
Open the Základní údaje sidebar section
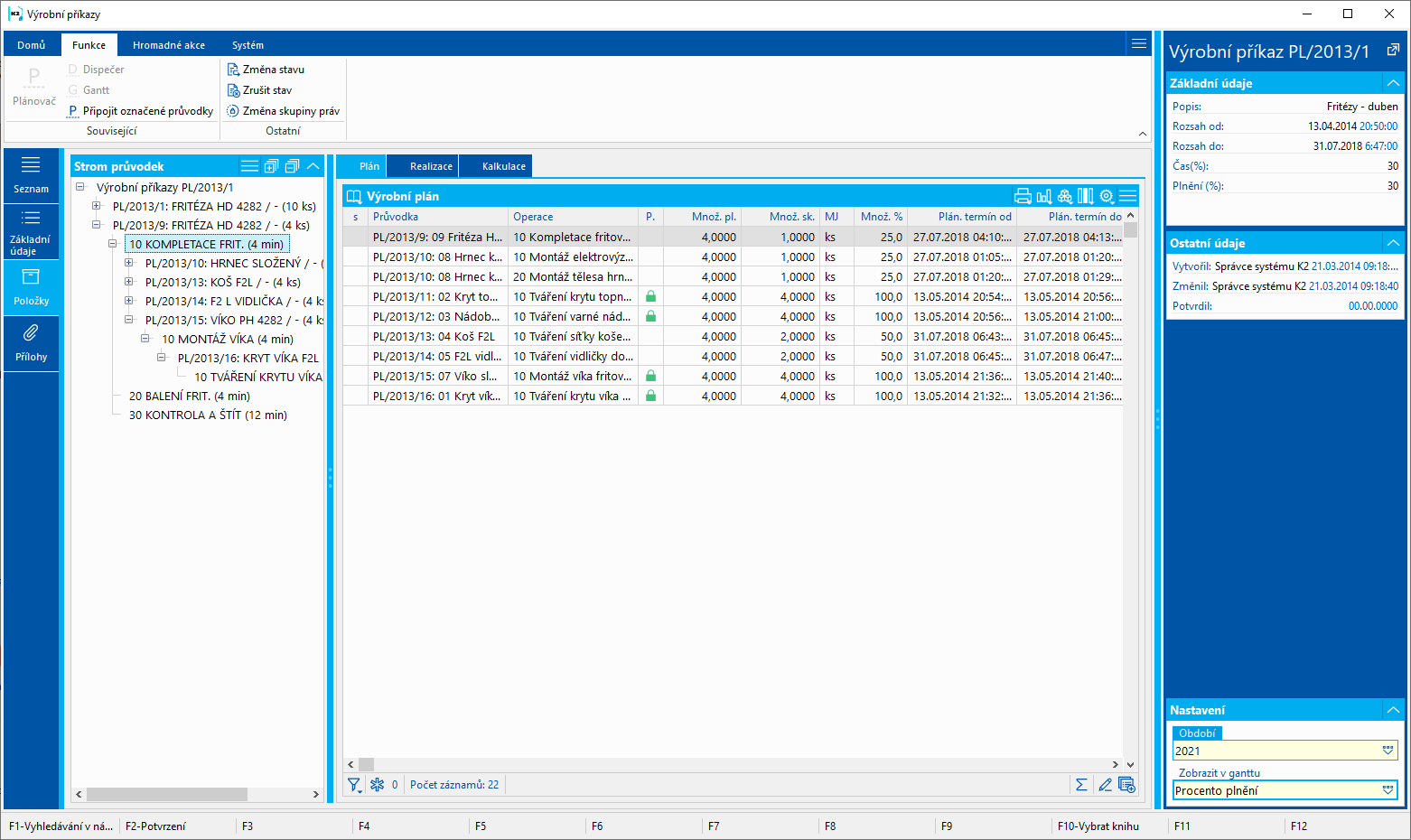[31, 232]
